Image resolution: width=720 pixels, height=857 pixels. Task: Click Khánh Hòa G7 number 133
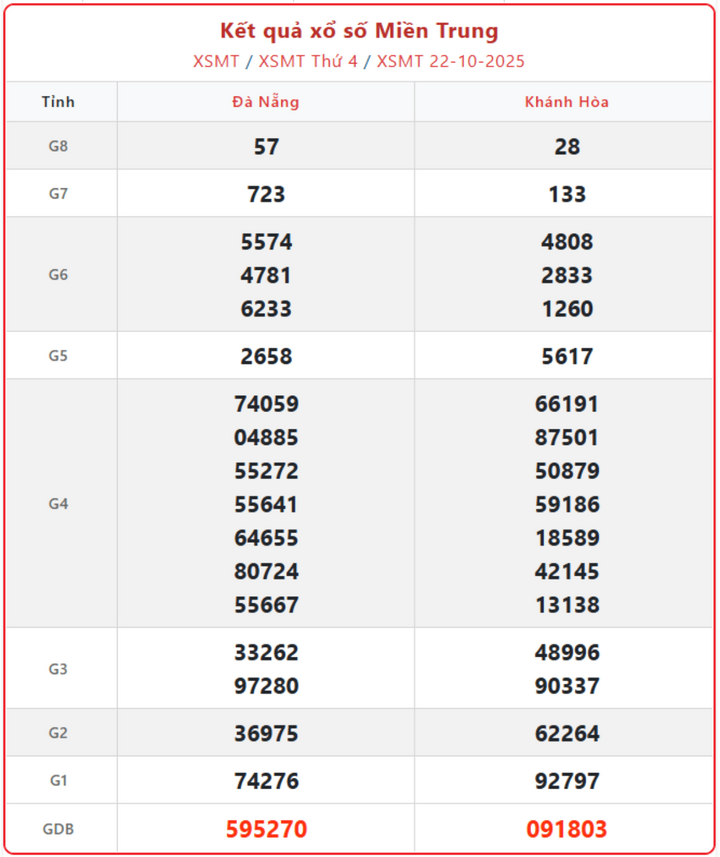pos(567,194)
